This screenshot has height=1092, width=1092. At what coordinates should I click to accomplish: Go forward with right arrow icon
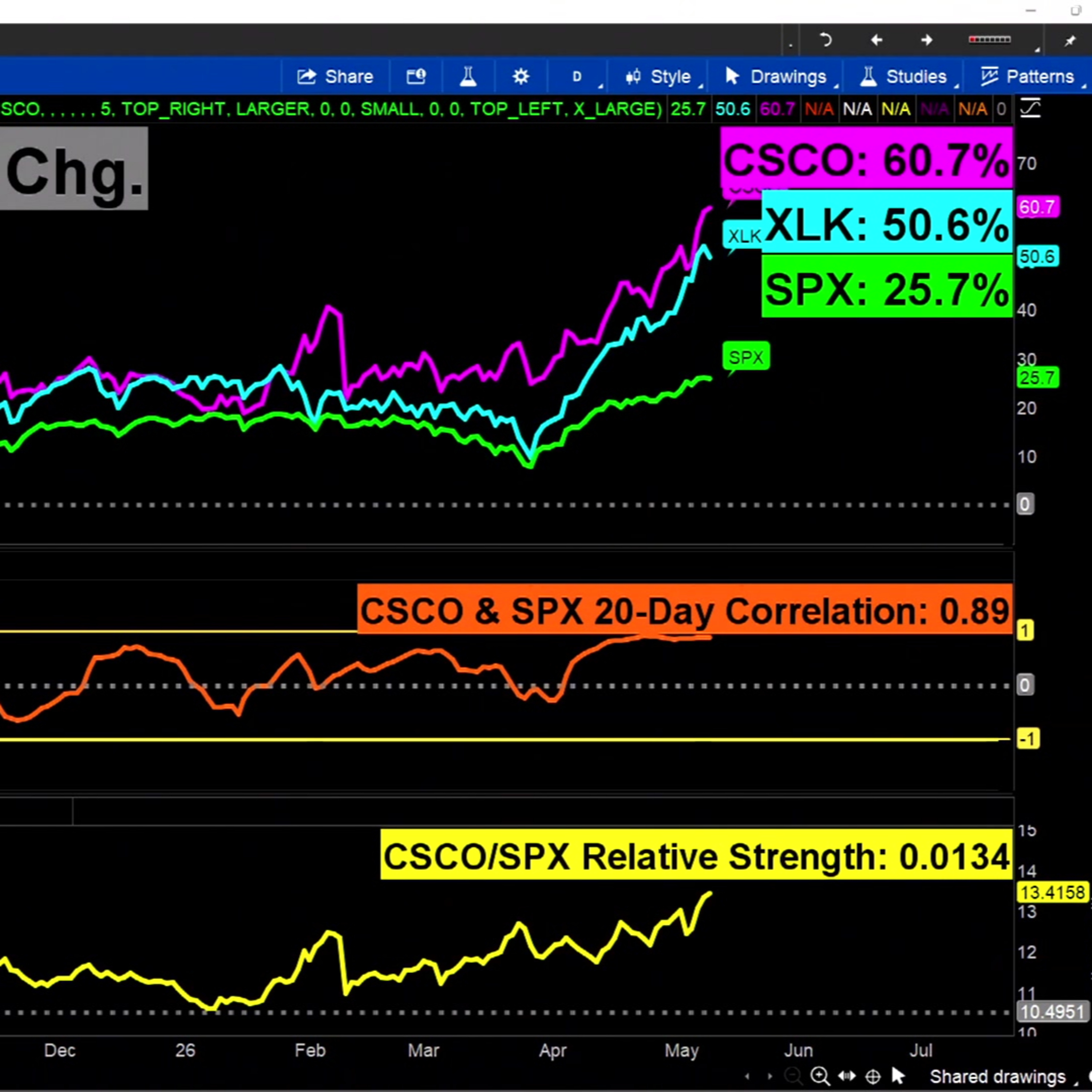[x=926, y=40]
